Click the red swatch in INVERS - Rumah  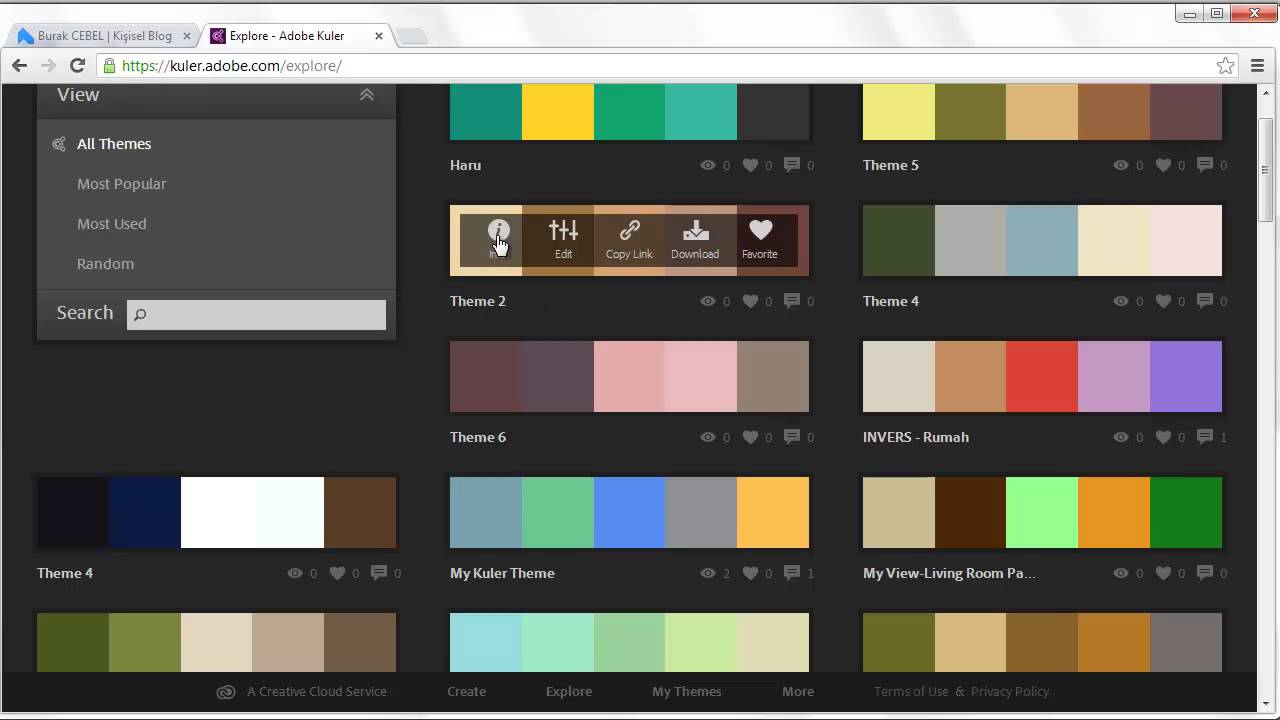tap(1042, 377)
